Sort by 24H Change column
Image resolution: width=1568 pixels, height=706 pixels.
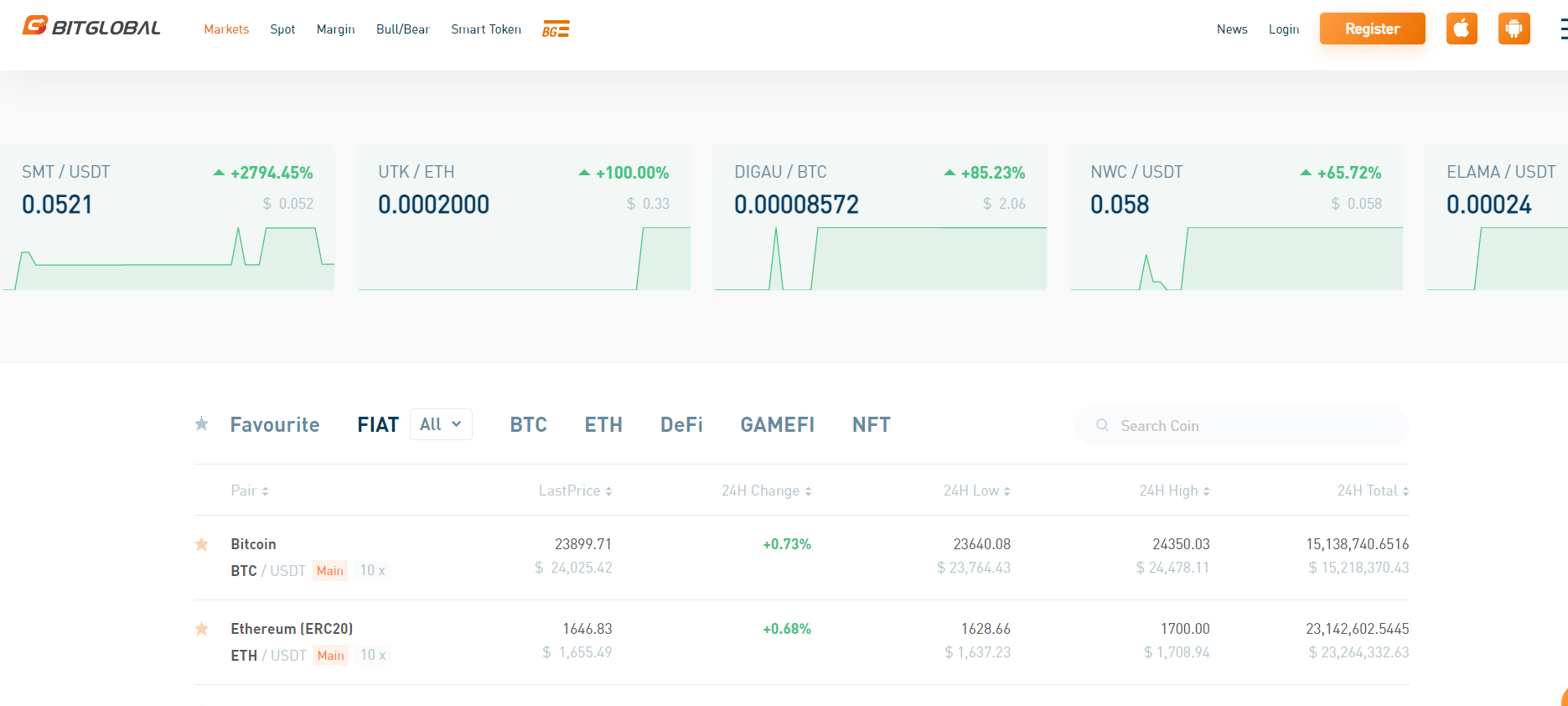click(766, 491)
